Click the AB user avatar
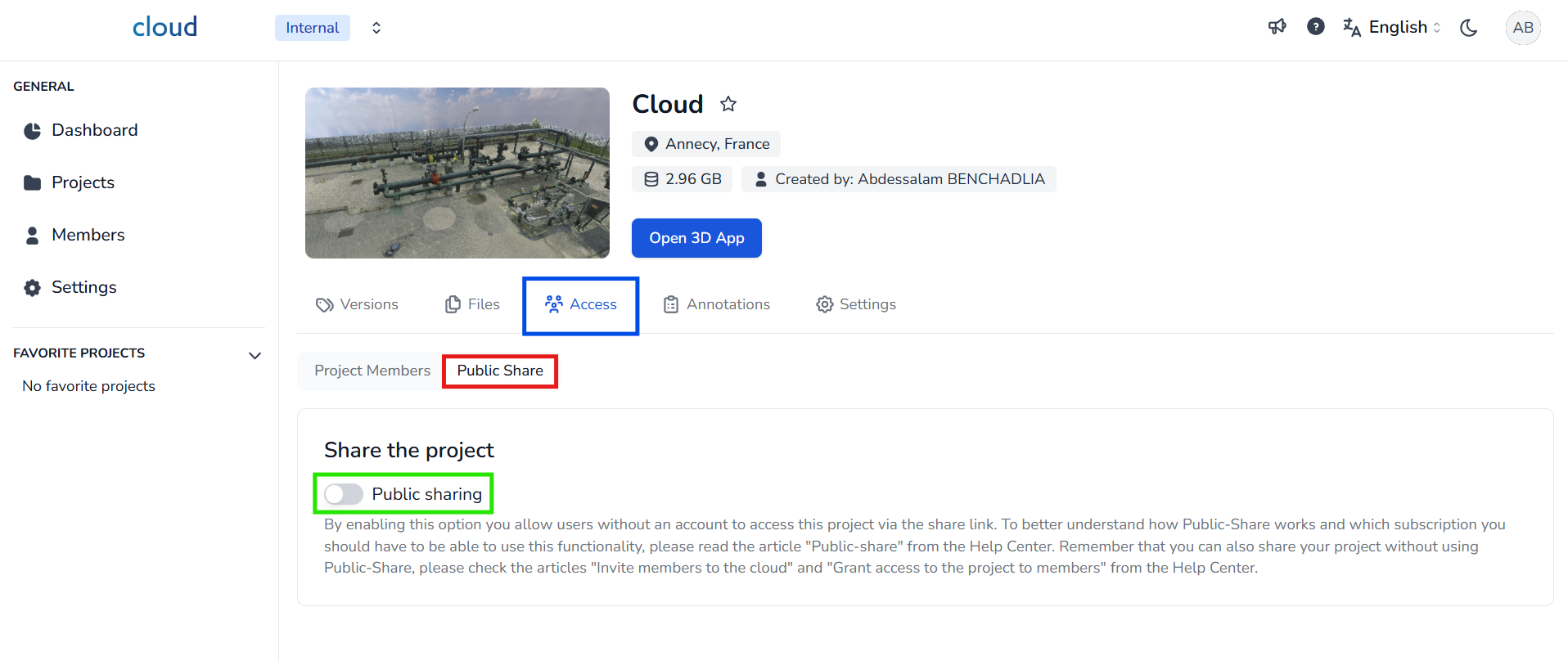The height and width of the screenshot is (661, 1568). pyautogui.click(x=1522, y=28)
